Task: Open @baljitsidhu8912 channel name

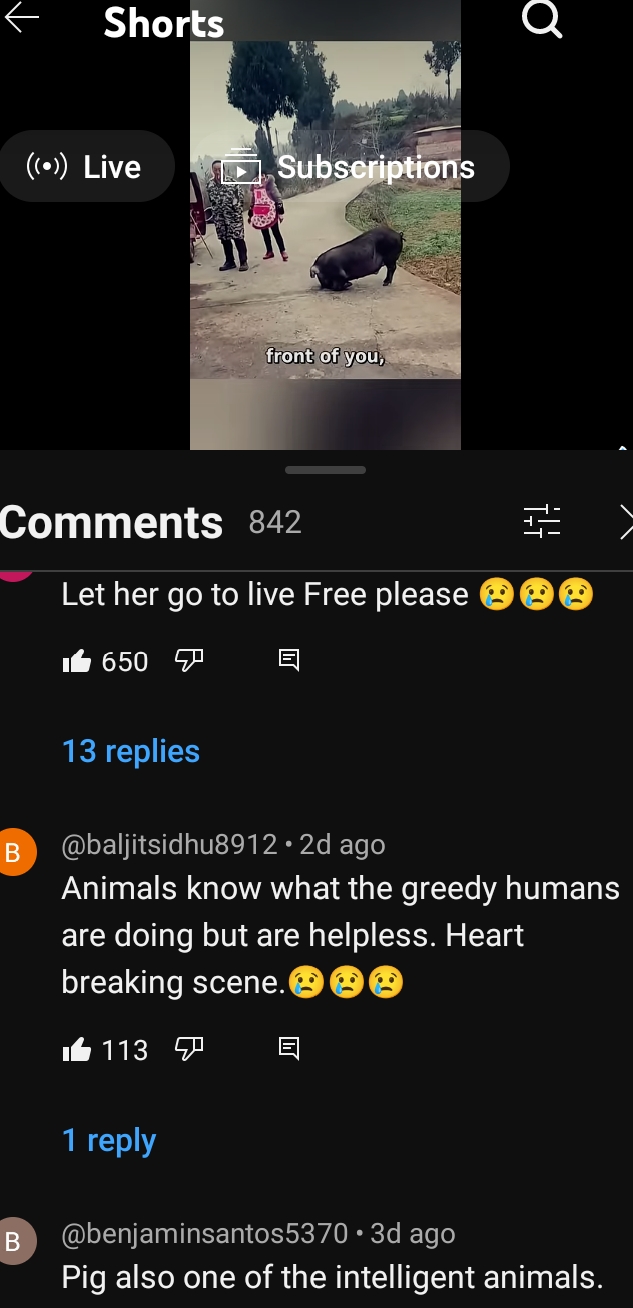Action: click(x=169, y=845)
